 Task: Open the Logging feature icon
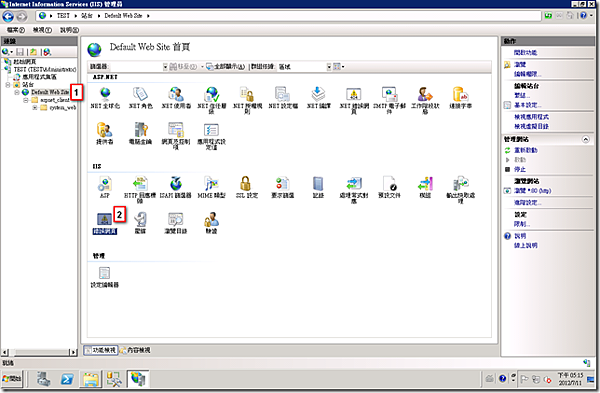coord(318,184)
